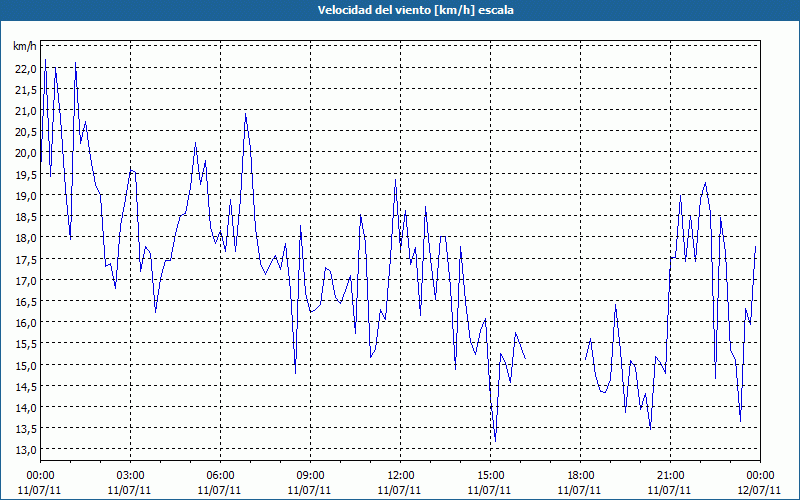The height and width of the screenshot is (500, 800).
Task: Select the 18,0 value on the y-axis
Action: pyautogui.click(x=26, y=238)
